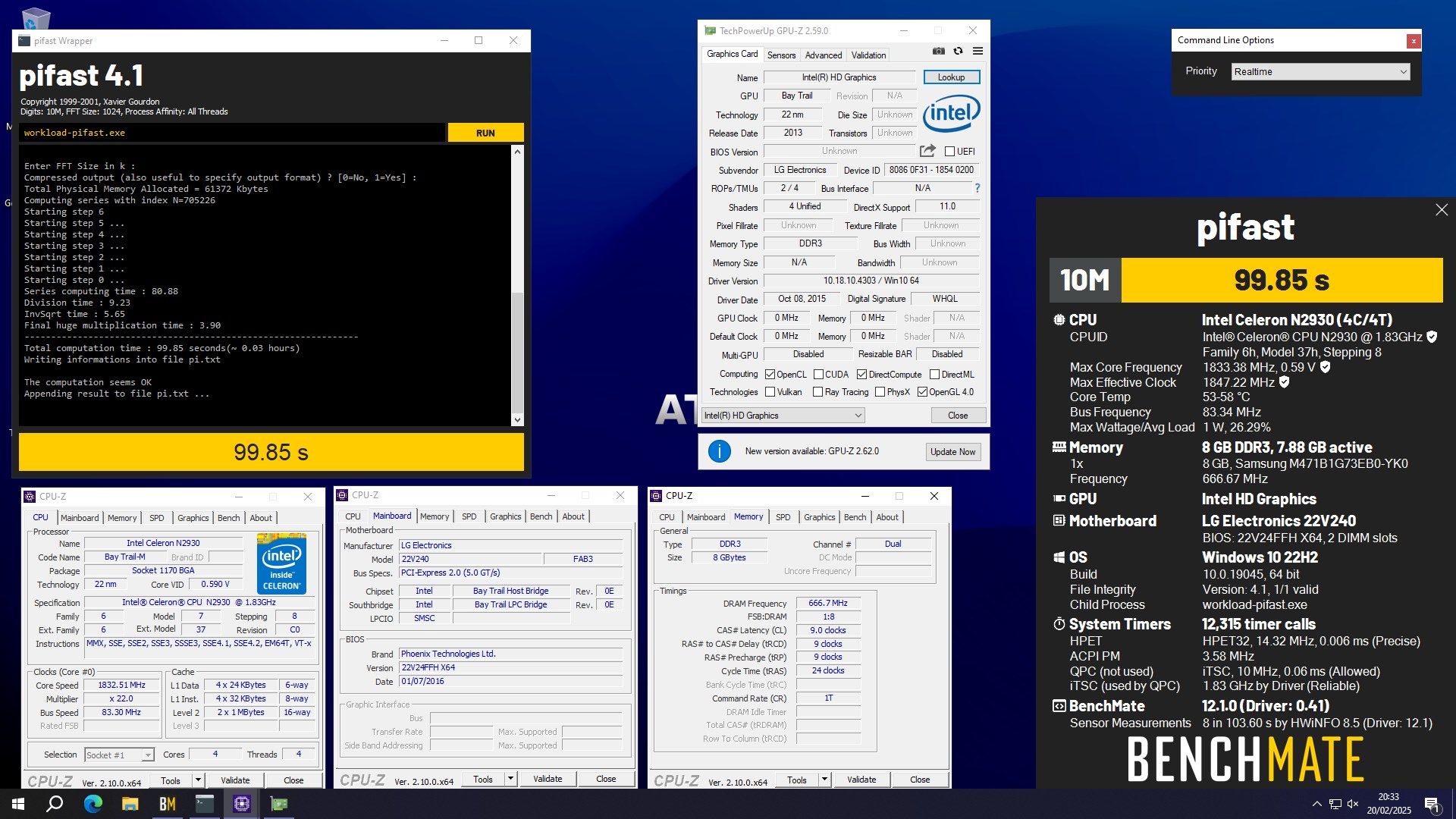Viewport: 1456px width, 819px height.
Task: Click muted volume tray icon
Action: [x=1354, y=804]
